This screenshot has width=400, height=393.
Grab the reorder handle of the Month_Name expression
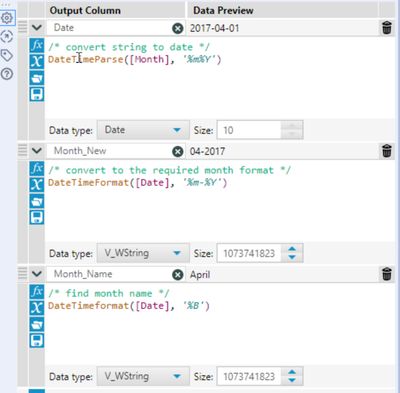[x=22, y=273]
